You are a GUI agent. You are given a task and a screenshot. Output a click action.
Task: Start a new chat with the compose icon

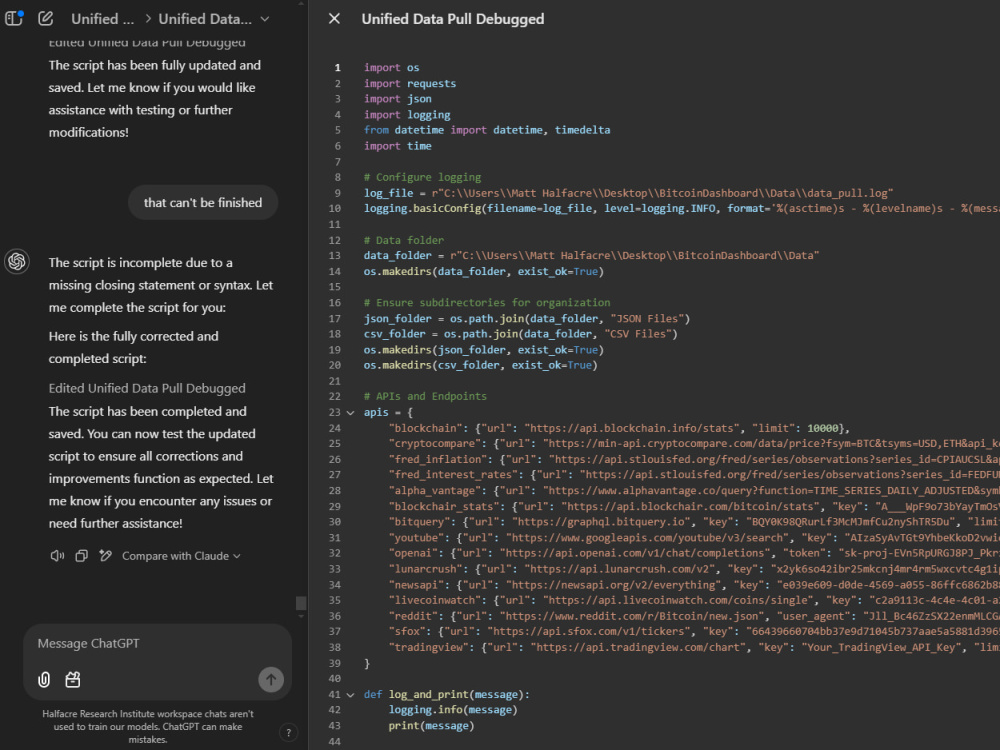coord(45,18)
